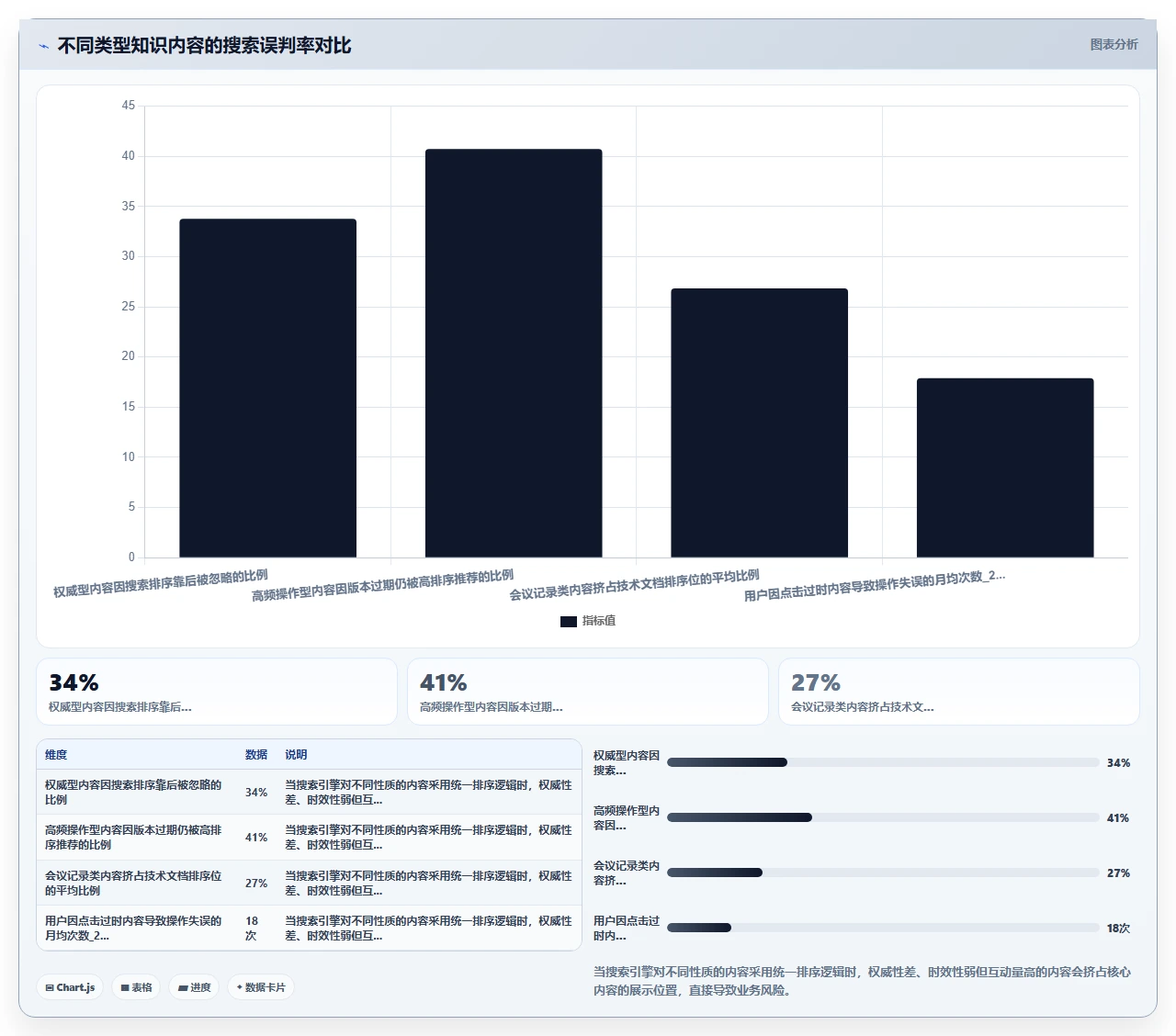Click x-axis label 权威型内容因搜索排序靠后被忽略的比例
Viewport: 1176px width, 1036px height.
[161, 583]
